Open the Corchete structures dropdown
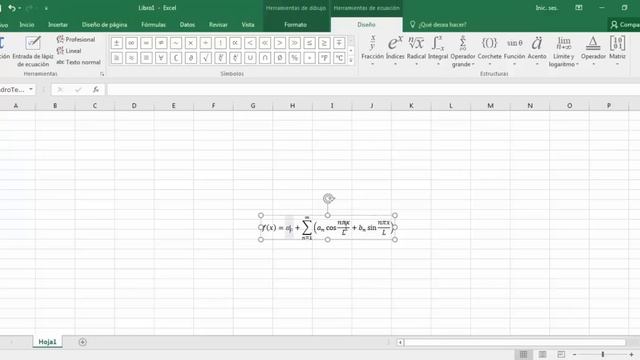Screen dimensions: 640x360 [x=489, y=51]
